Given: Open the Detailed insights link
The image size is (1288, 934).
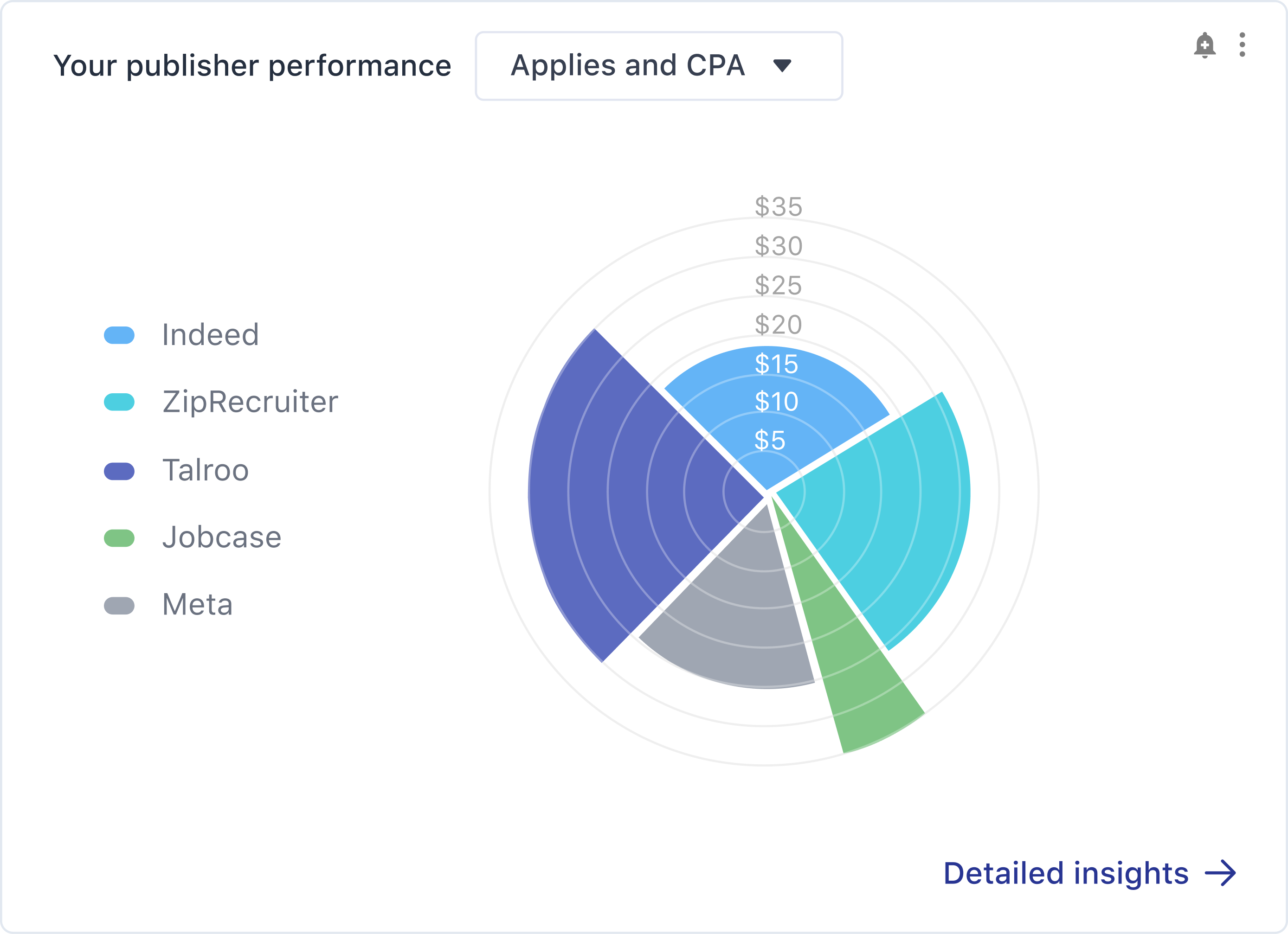Looking at the screenshot, I should [1089, 873].
